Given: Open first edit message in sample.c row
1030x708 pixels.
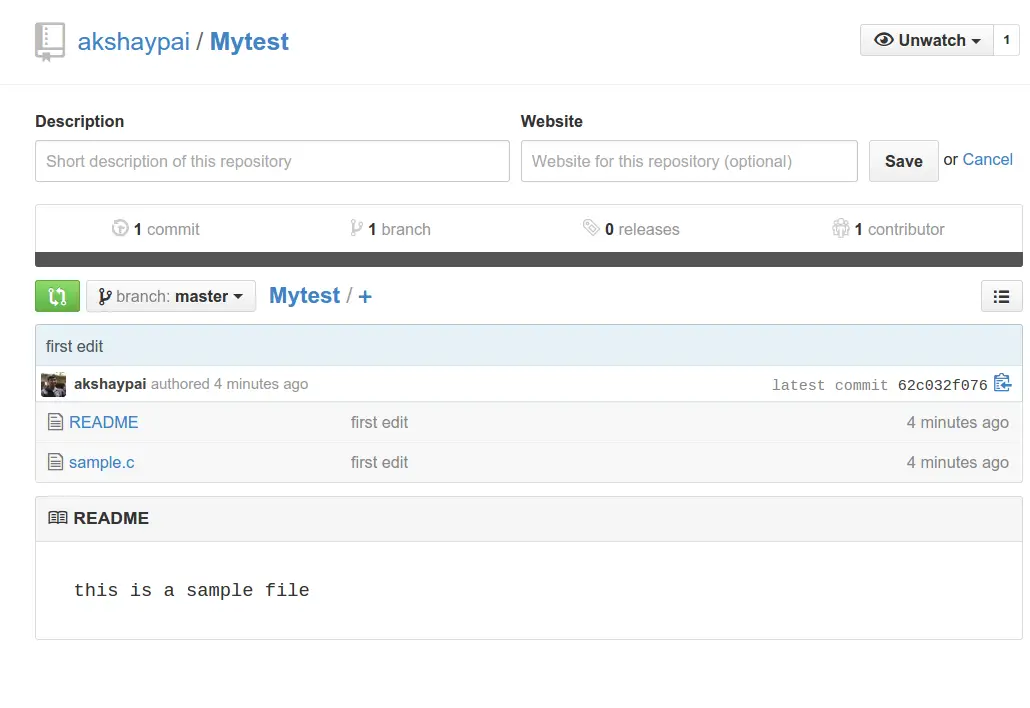Looking at the screenshot, I should pos(379,462).
